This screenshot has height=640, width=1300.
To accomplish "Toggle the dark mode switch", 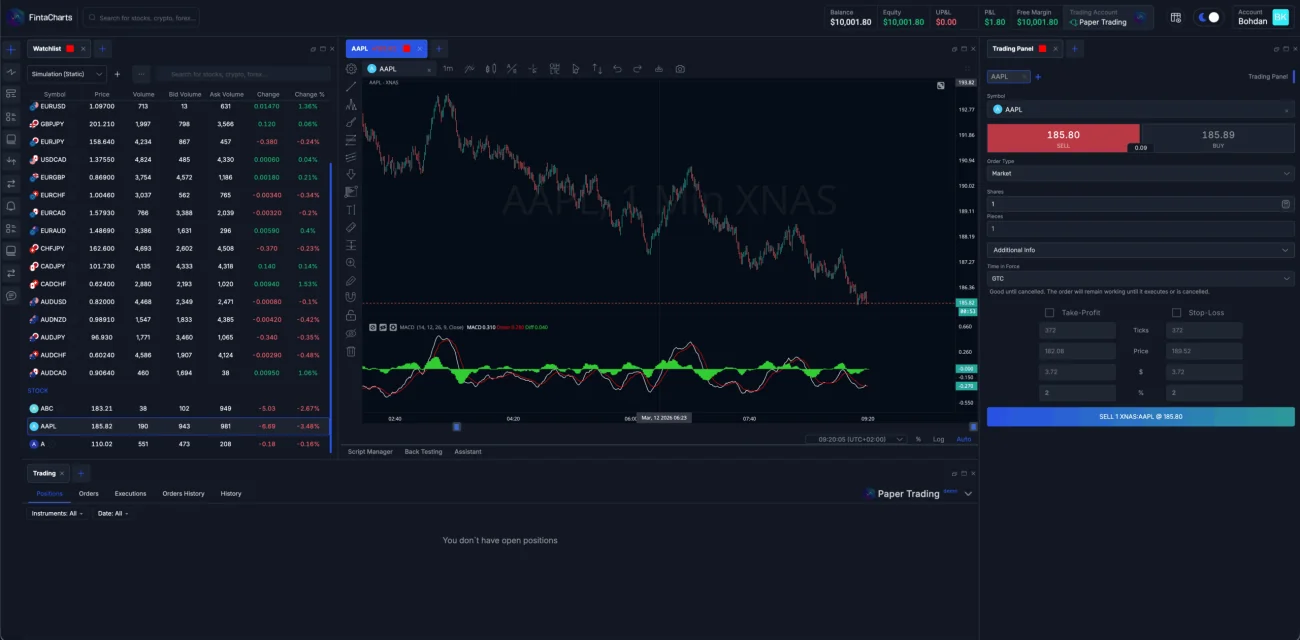I will pyautogui.click(x=1209, y=18).
